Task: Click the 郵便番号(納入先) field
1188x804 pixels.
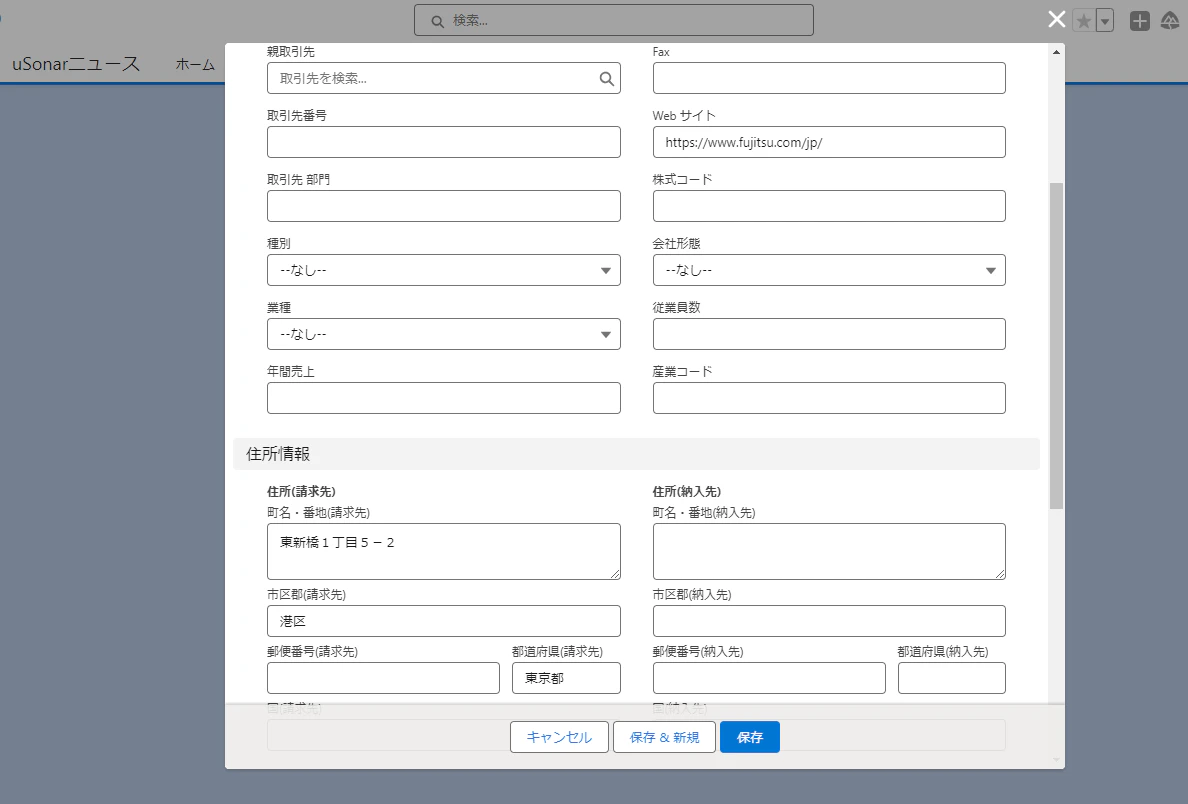Action: coord(769,678)
